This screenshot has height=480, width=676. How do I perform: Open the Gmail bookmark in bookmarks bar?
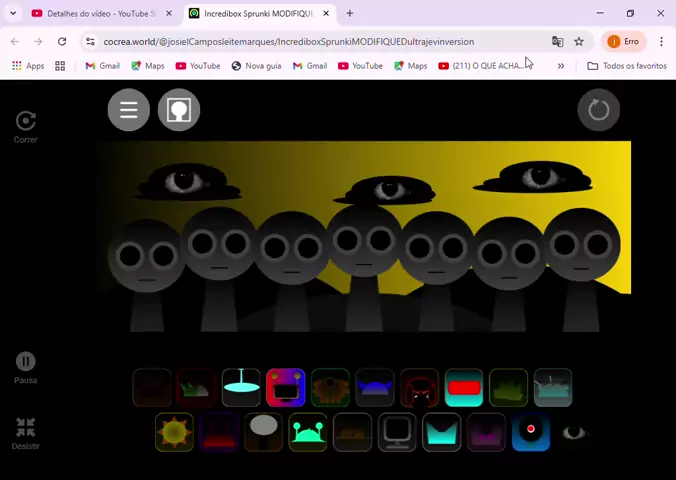click(x=103, y=66)
